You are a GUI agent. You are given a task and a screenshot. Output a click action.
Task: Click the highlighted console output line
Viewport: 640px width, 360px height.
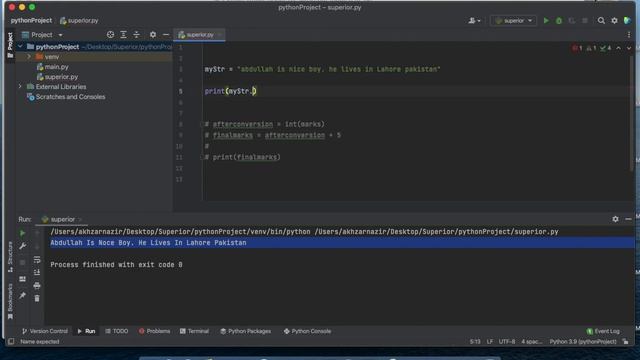[341, 243]
